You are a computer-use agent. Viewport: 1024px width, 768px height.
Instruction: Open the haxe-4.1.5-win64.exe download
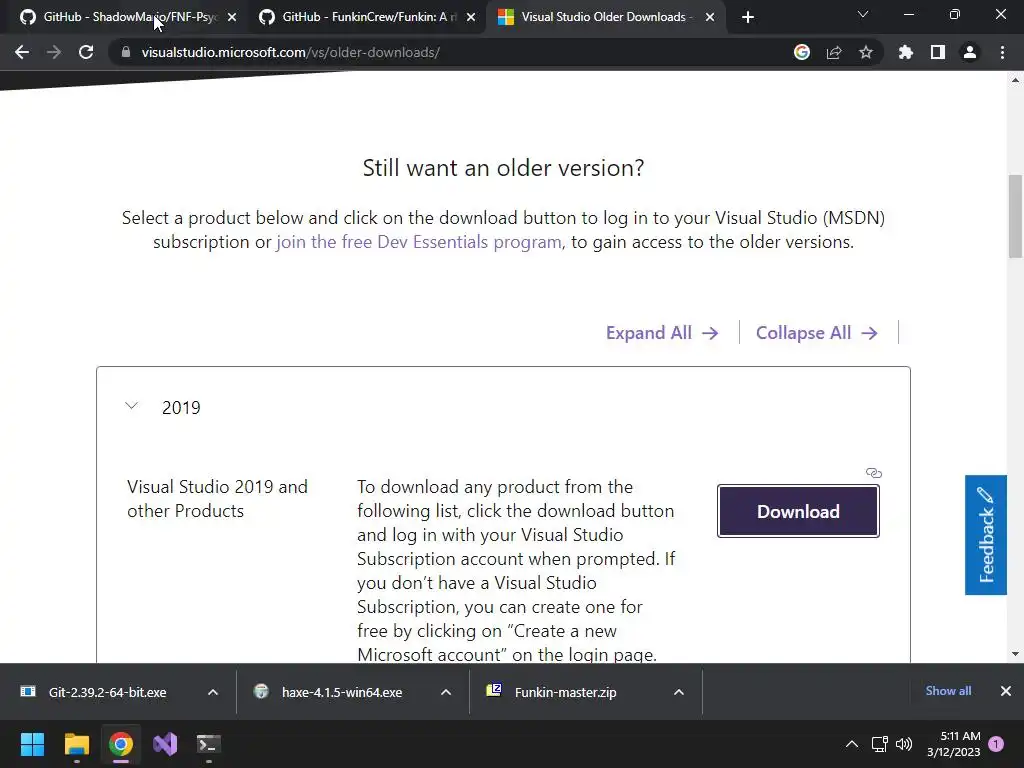342,692
